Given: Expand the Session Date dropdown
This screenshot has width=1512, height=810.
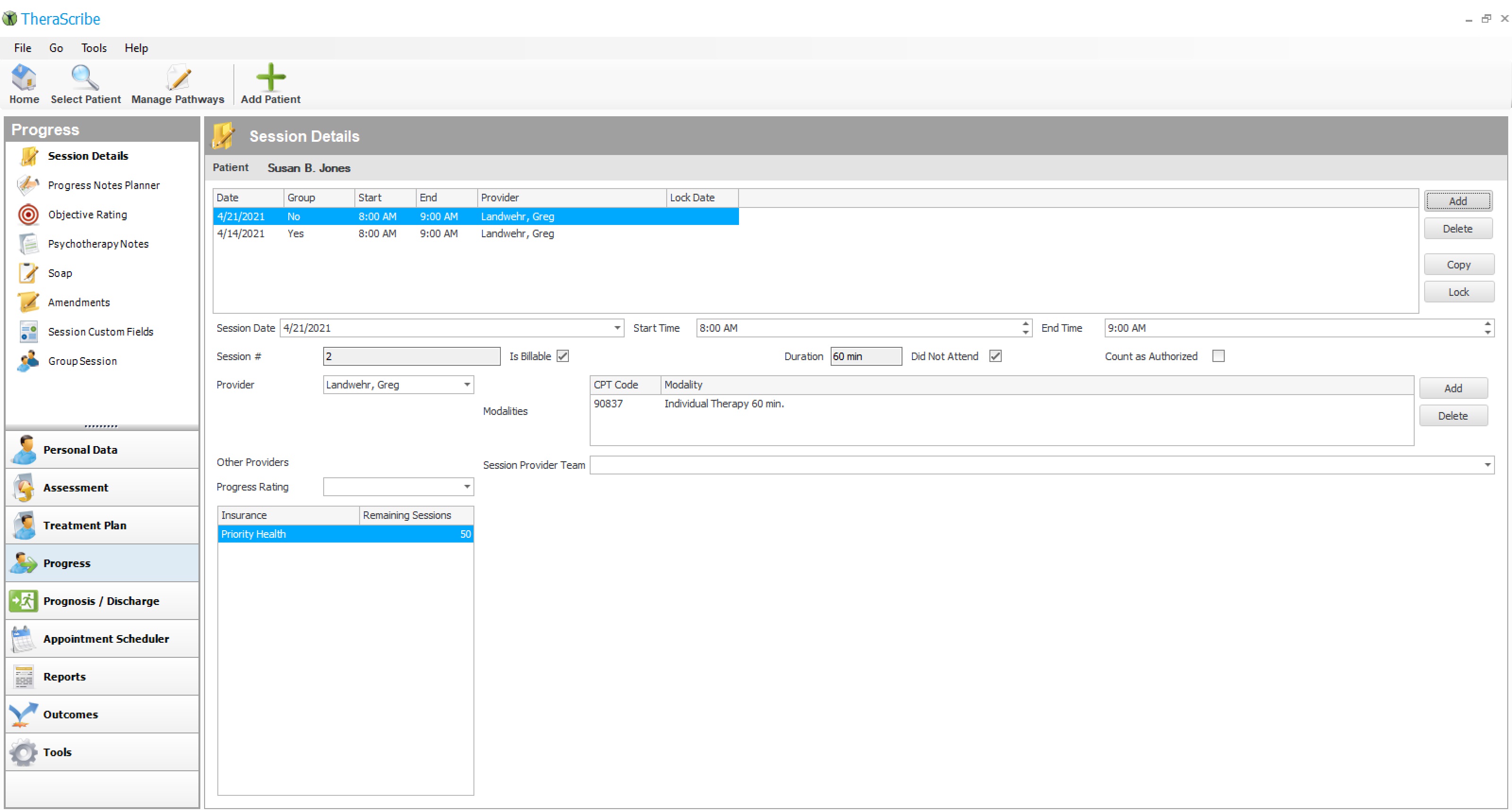Looking at the screenshot, I should 618,328.
